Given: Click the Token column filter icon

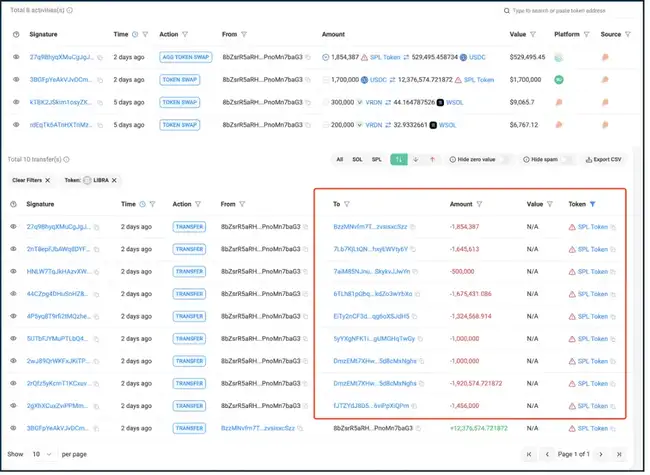Looking at the screenshot, I should click(592, 203).
